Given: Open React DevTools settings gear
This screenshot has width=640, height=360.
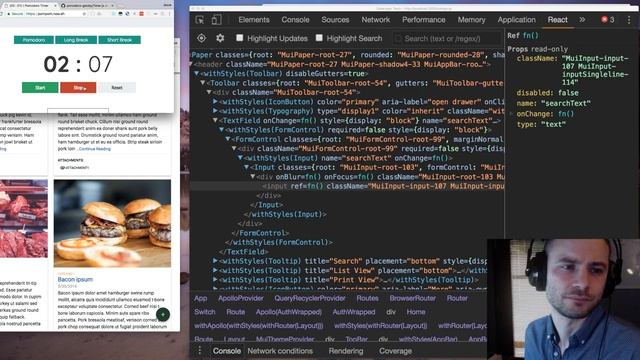Looking at the screenshot, I should click(220, 38).
